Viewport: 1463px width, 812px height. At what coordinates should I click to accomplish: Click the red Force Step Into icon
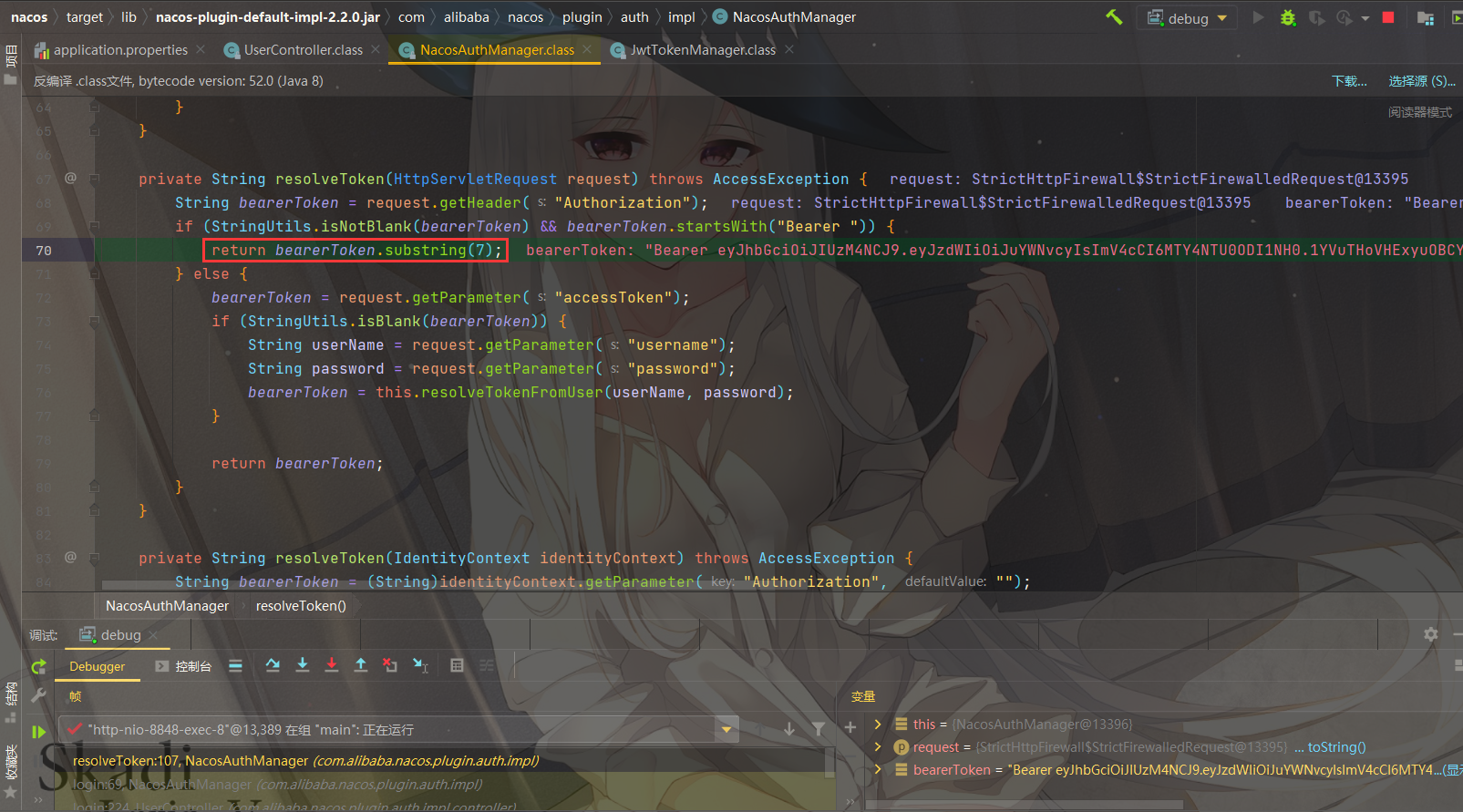click(x=332, y=666)
